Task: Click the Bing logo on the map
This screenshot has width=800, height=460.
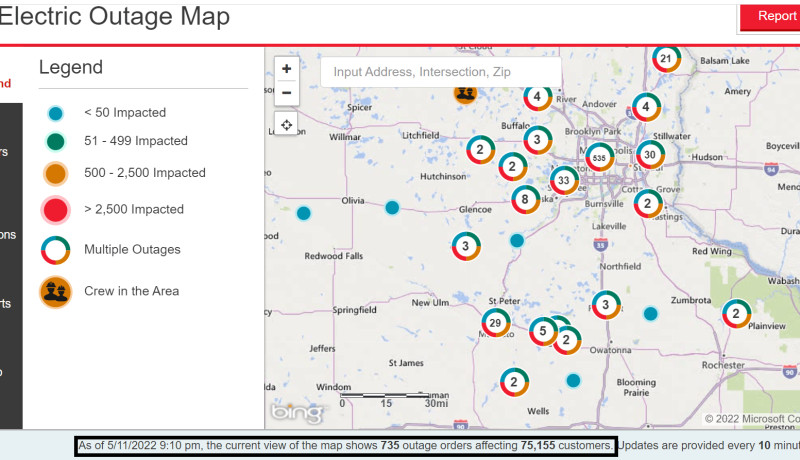Action: 296,411
